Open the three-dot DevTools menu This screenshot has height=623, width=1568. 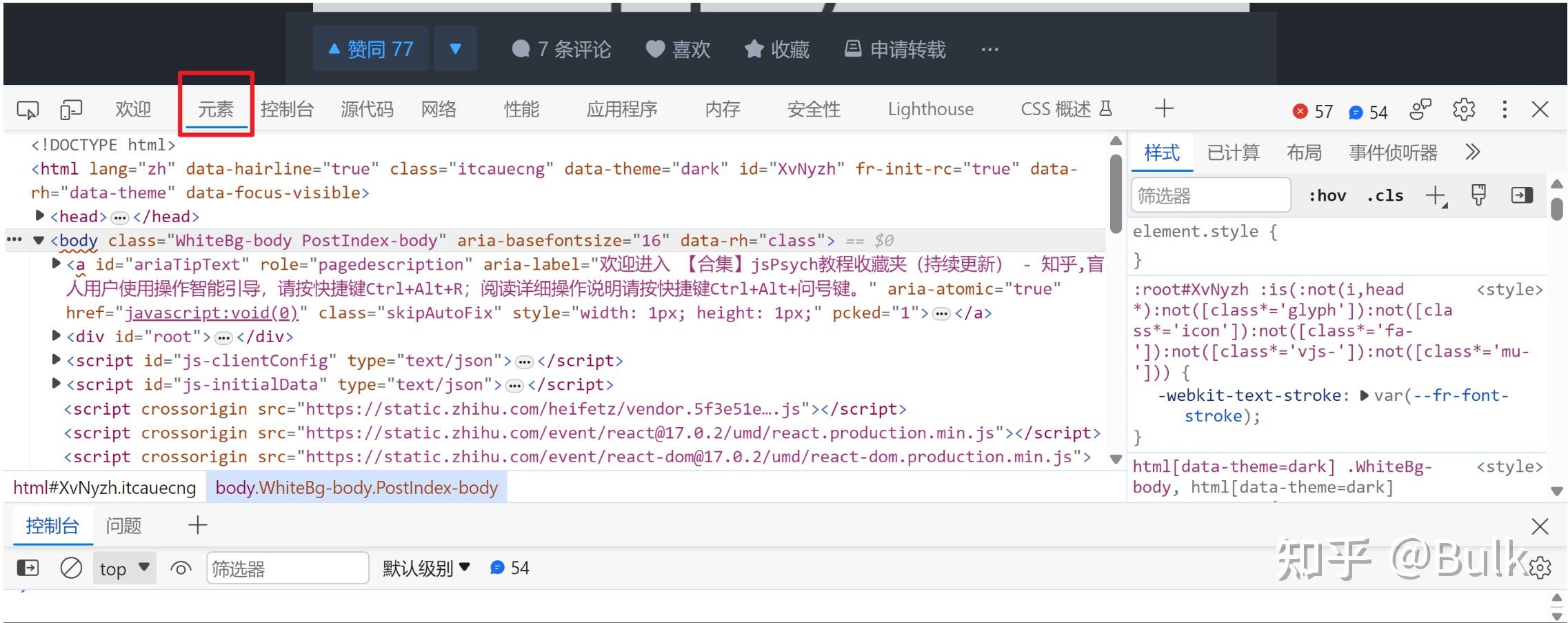click(x=1505, y=110)
